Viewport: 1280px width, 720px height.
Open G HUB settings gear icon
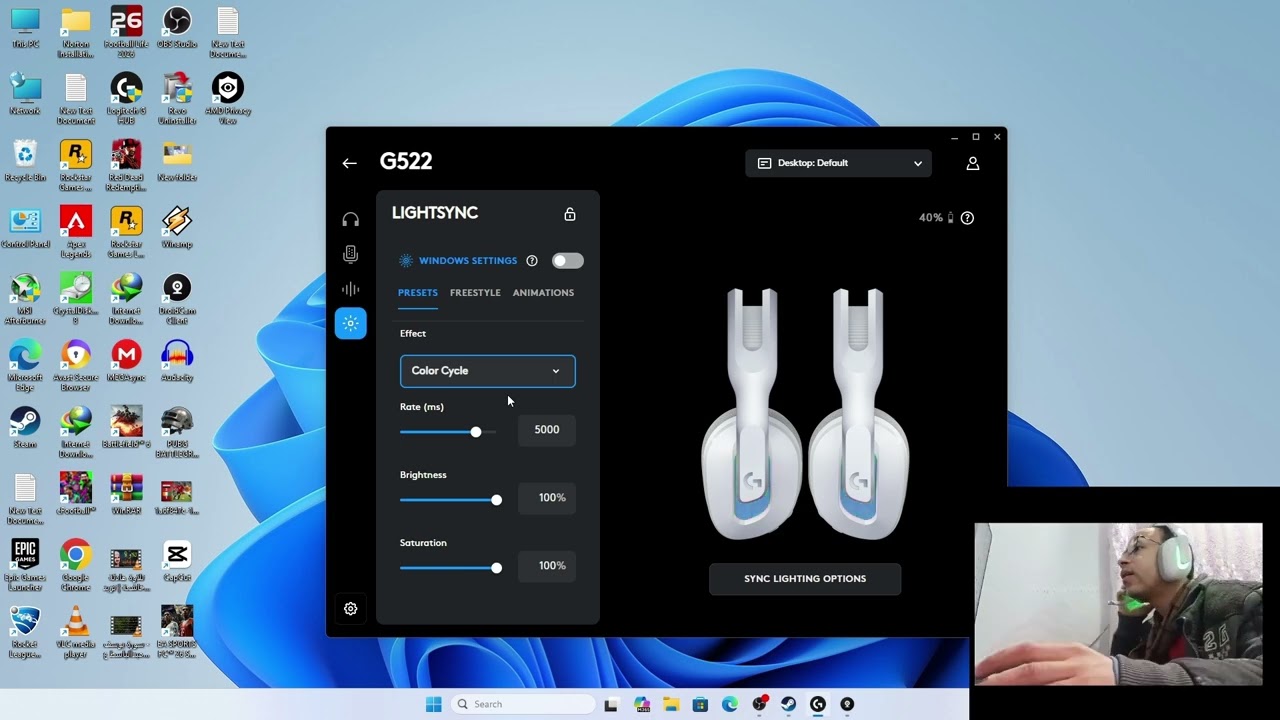click(350, 608)
